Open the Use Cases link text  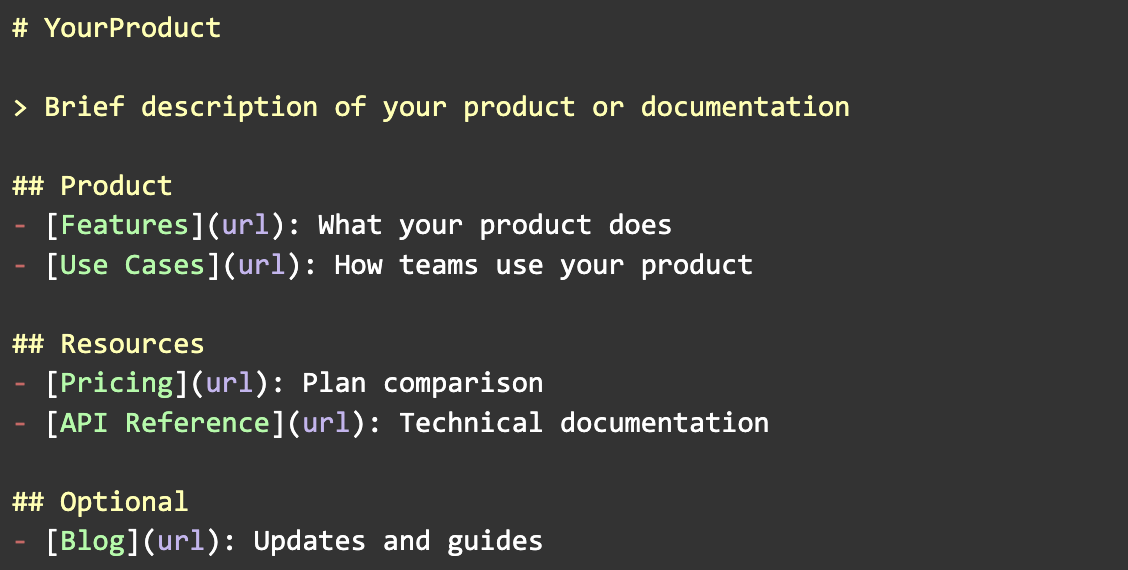(132, 265)
